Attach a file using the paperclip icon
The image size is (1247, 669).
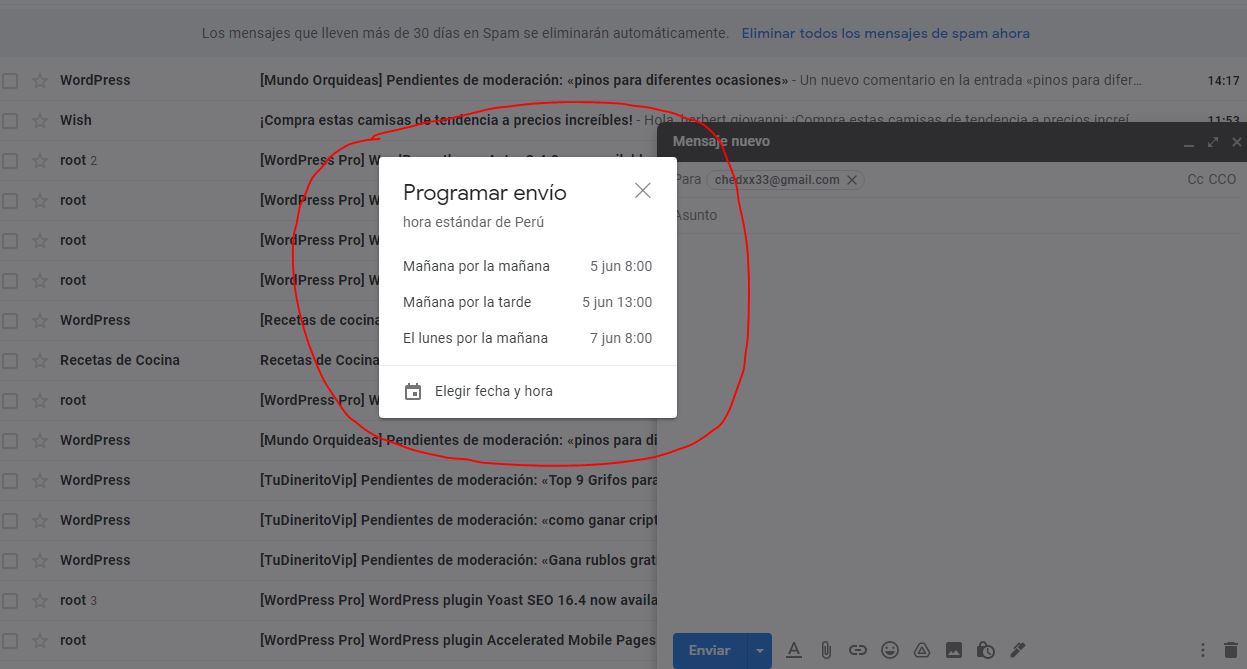(826, 650)
